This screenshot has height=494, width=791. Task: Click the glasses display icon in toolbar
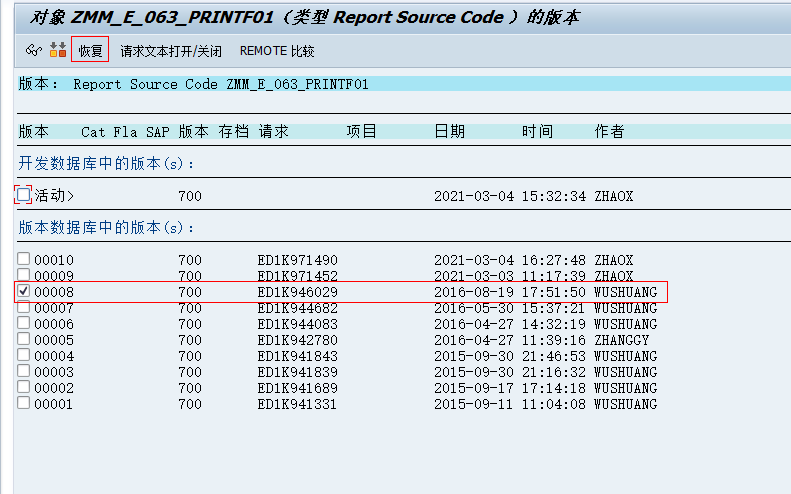click(x=33, y=50)
